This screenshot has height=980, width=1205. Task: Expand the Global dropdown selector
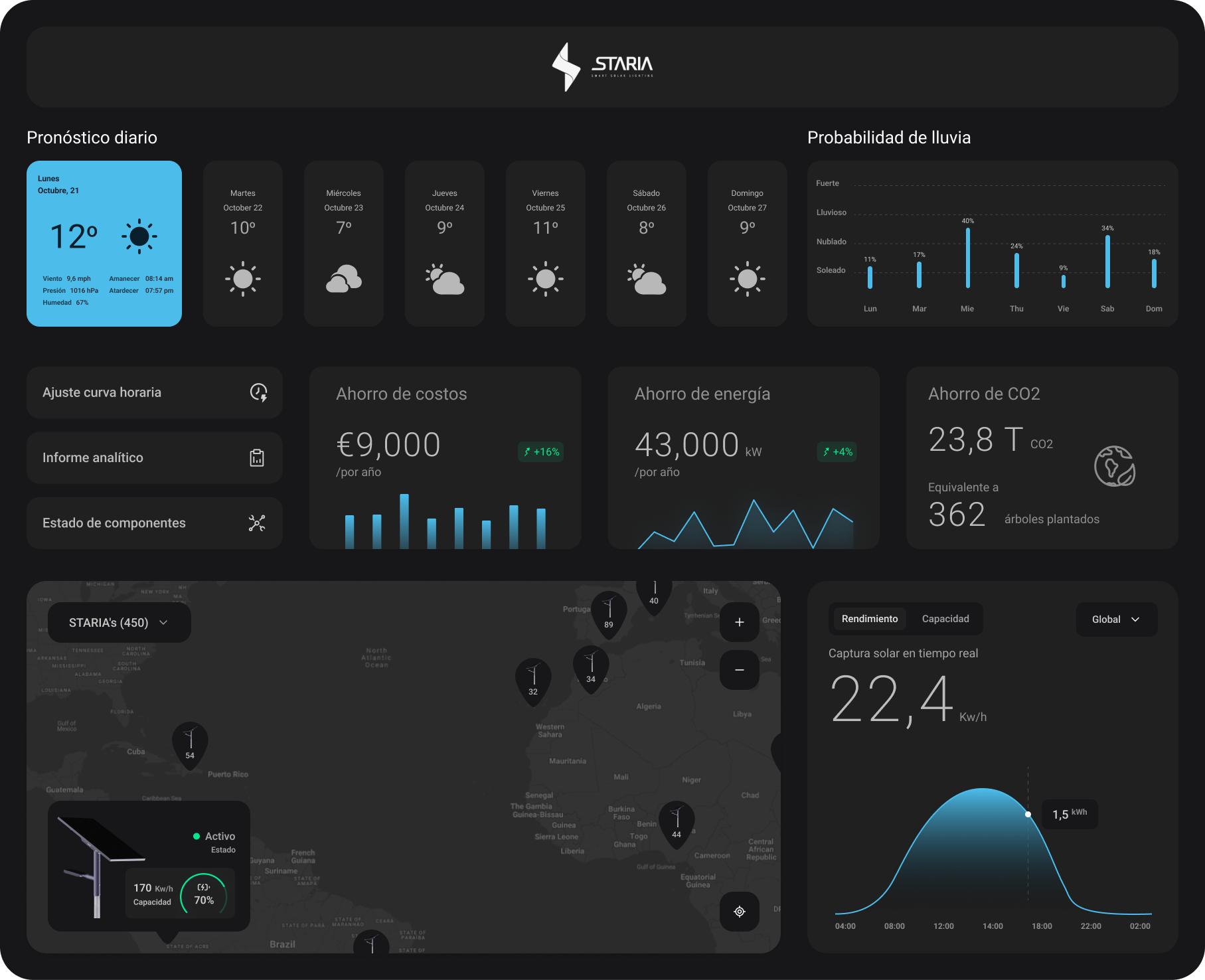[1116, 619]
